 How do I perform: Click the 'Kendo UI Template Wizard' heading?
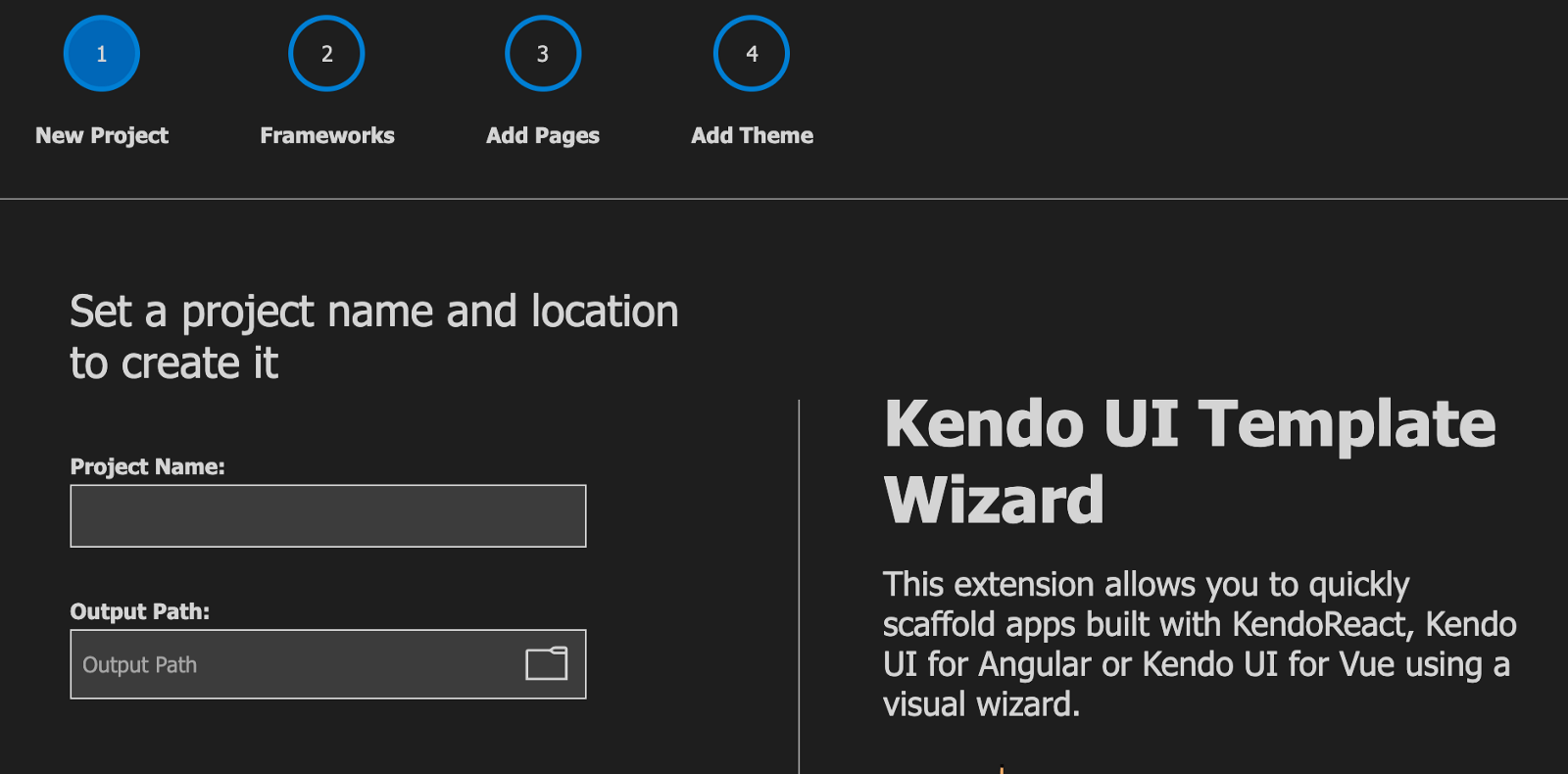1190,461
